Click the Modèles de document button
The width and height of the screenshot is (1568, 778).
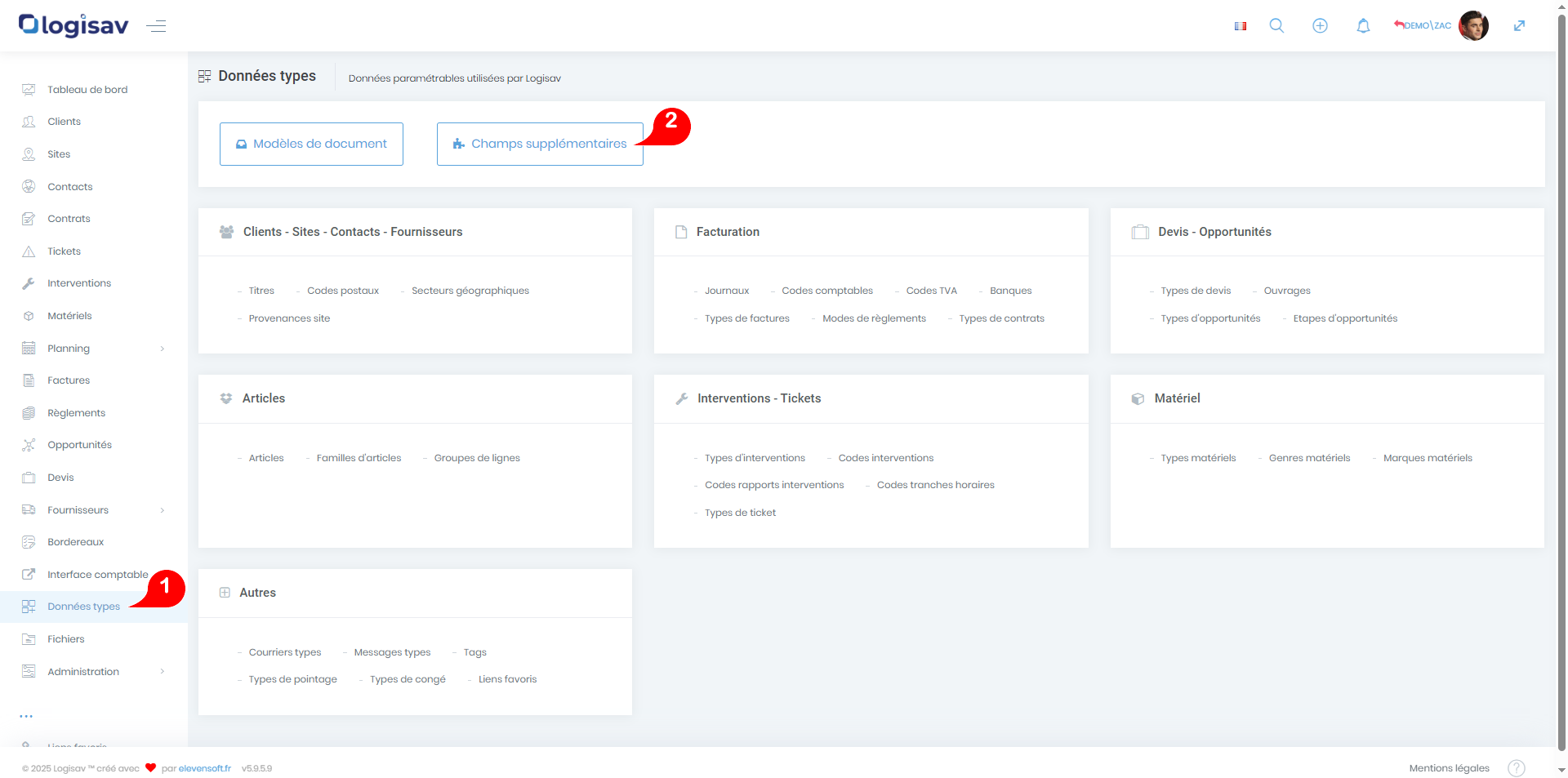point(311,144)
